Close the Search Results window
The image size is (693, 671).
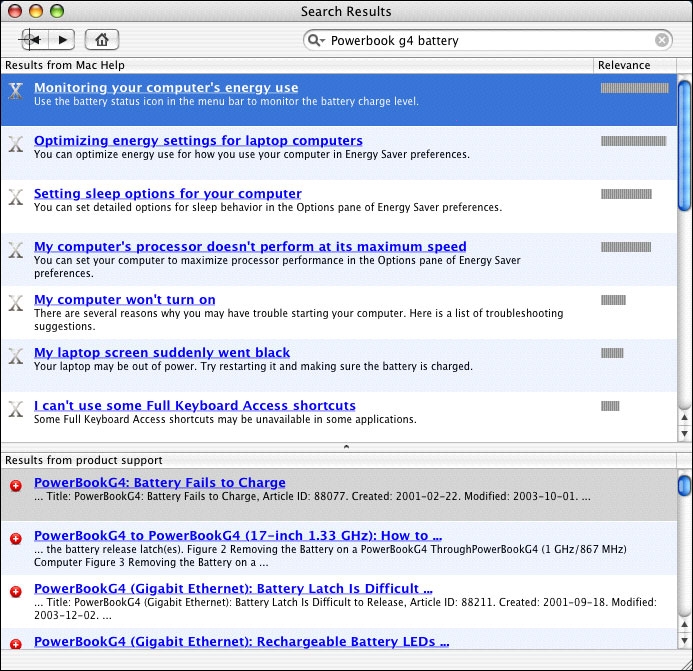15,11
